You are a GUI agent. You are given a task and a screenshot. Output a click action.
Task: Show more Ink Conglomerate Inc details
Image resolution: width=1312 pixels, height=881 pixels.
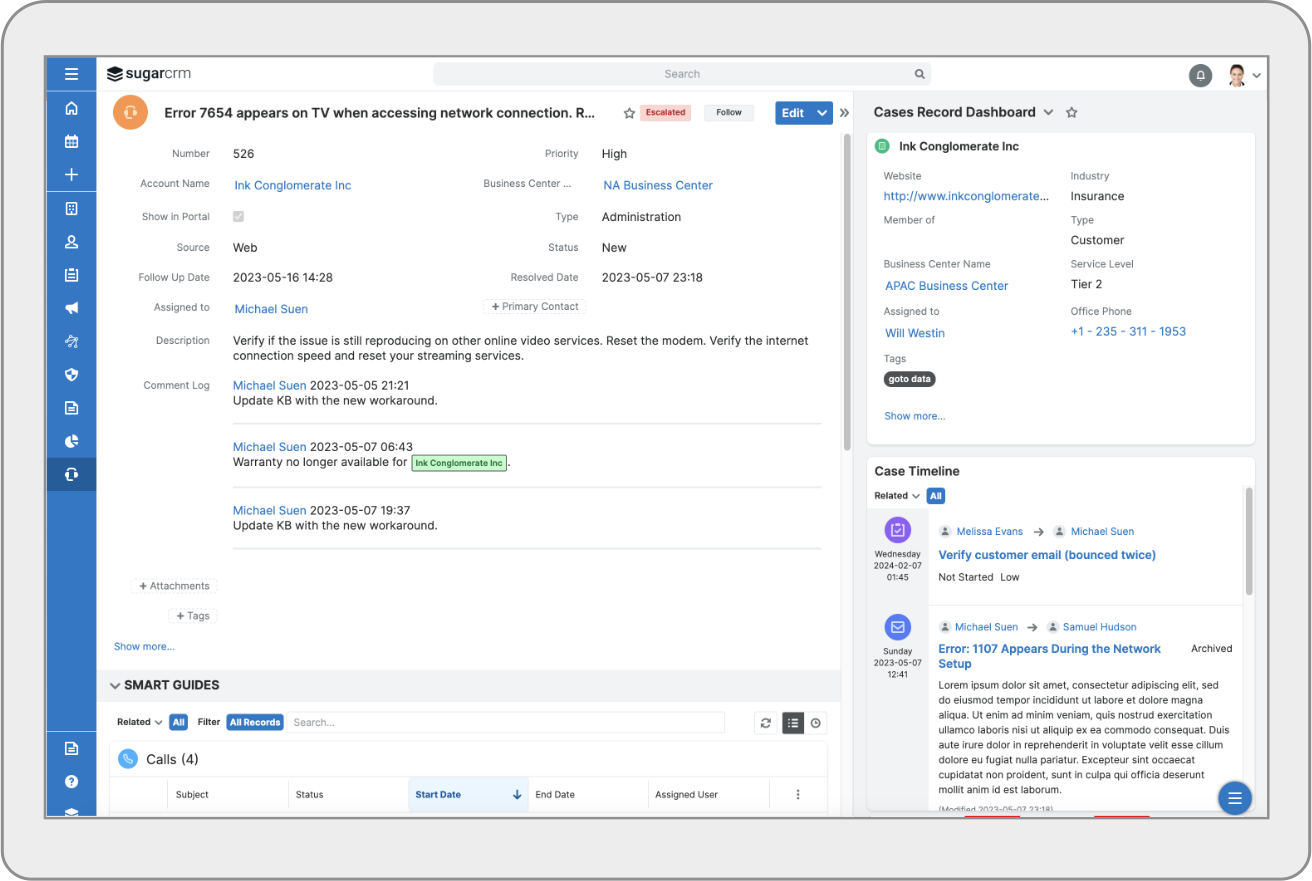click(914, 416)
